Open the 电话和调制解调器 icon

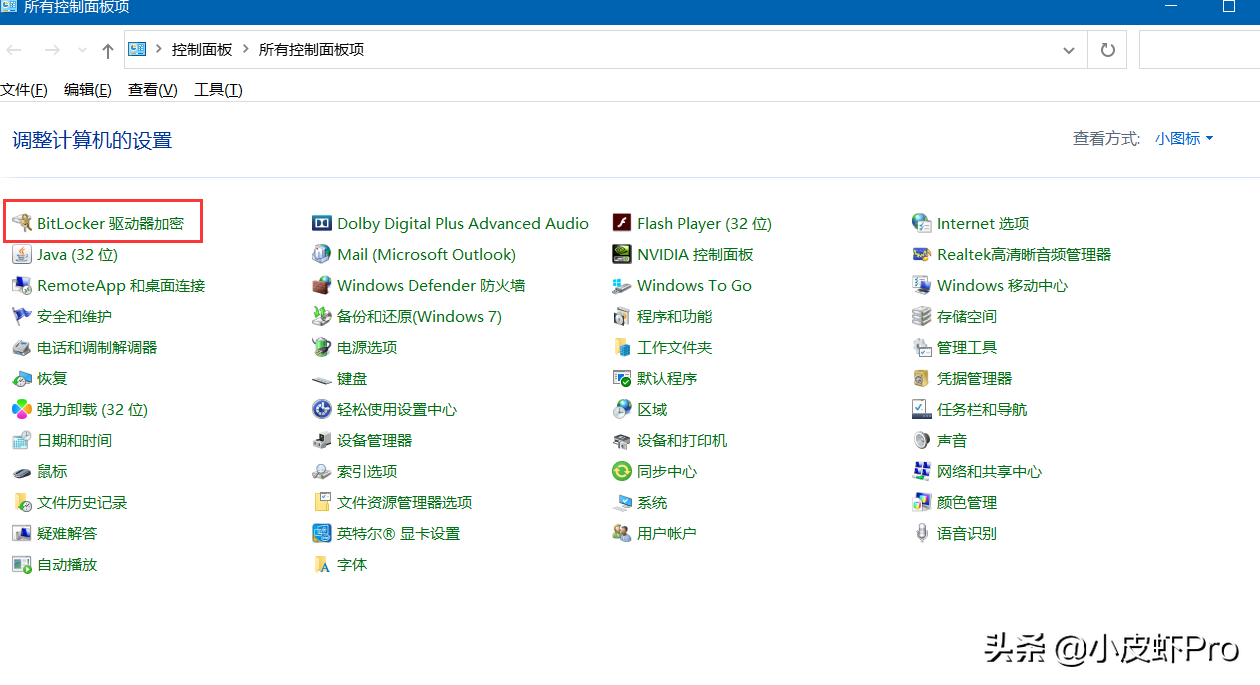point(22,347)
